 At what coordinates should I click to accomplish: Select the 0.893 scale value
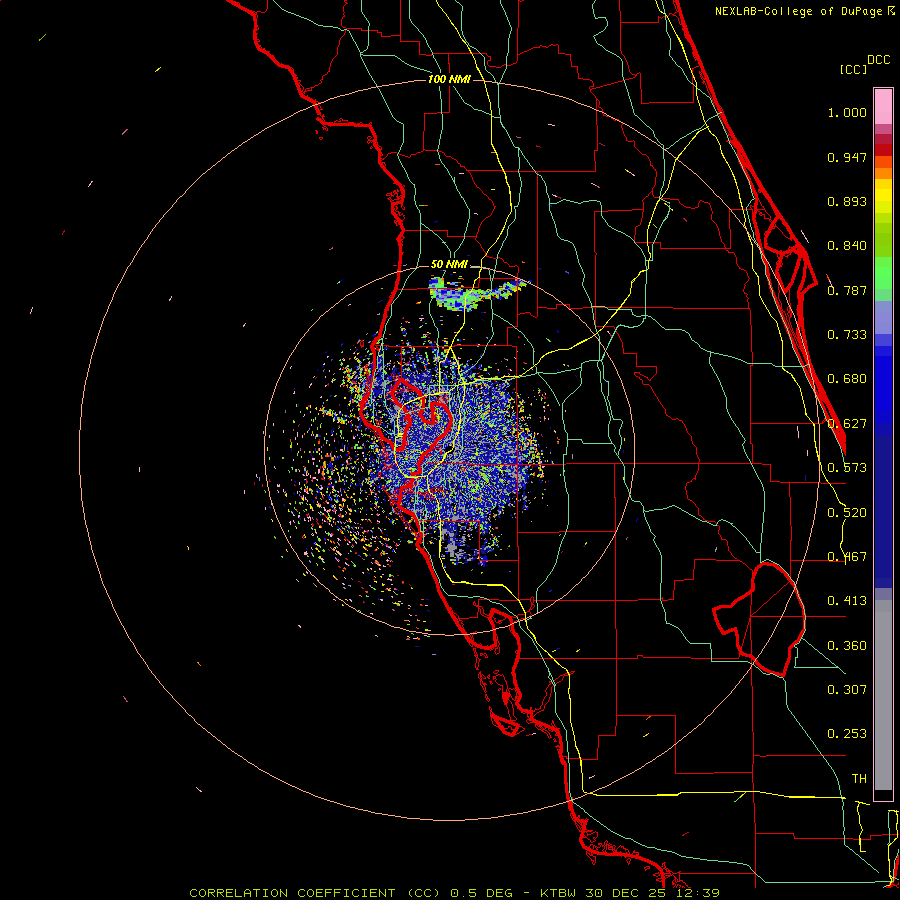tap(847, 201)
